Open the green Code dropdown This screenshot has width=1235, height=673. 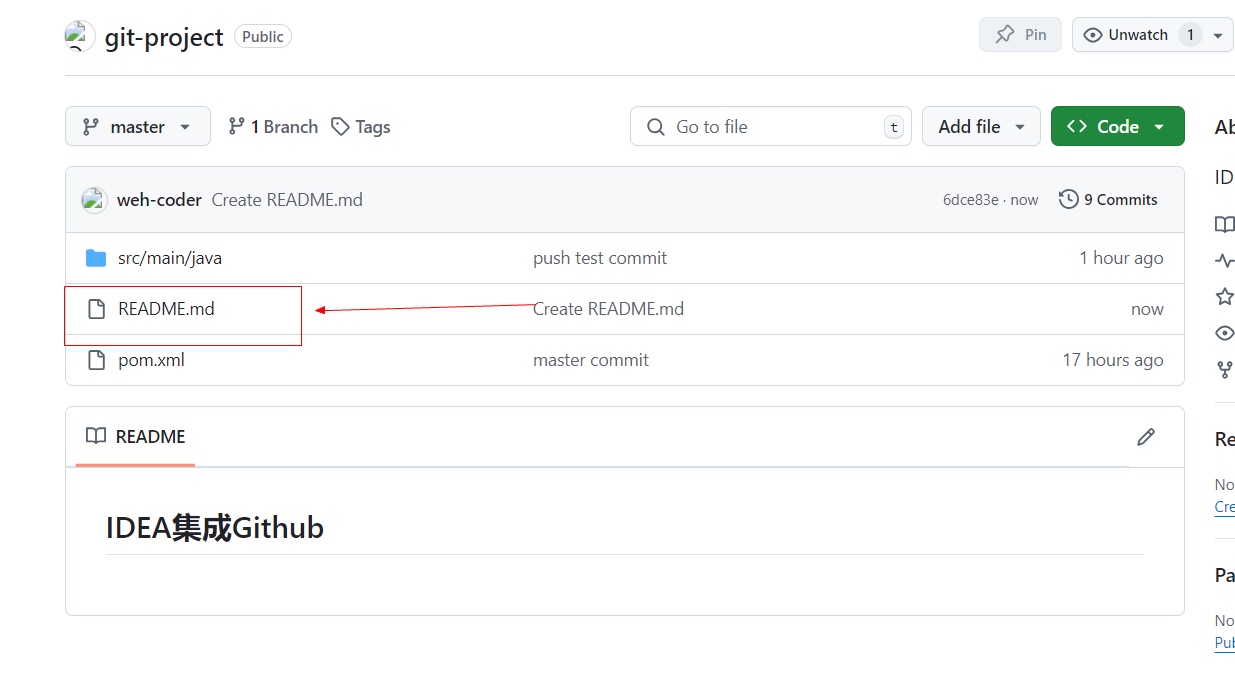point(1118,127)
